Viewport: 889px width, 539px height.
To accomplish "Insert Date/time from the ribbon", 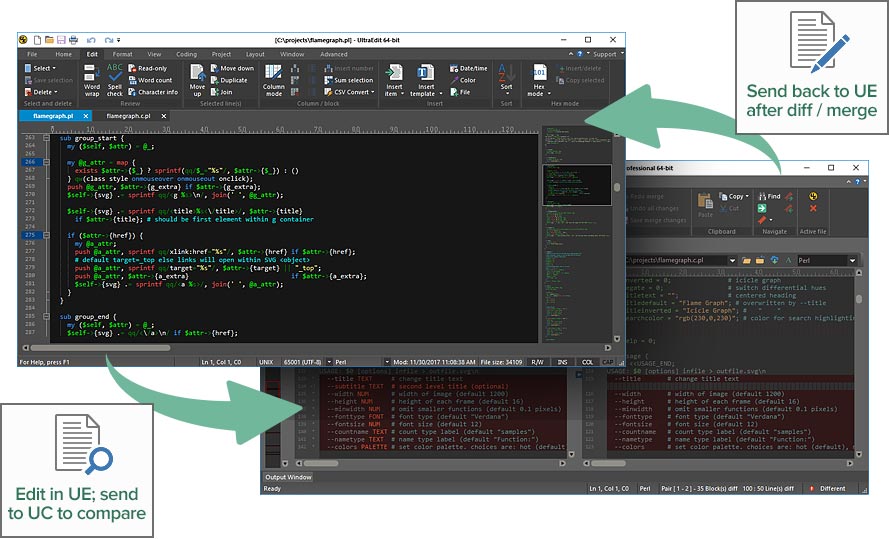I will point(468,68).
